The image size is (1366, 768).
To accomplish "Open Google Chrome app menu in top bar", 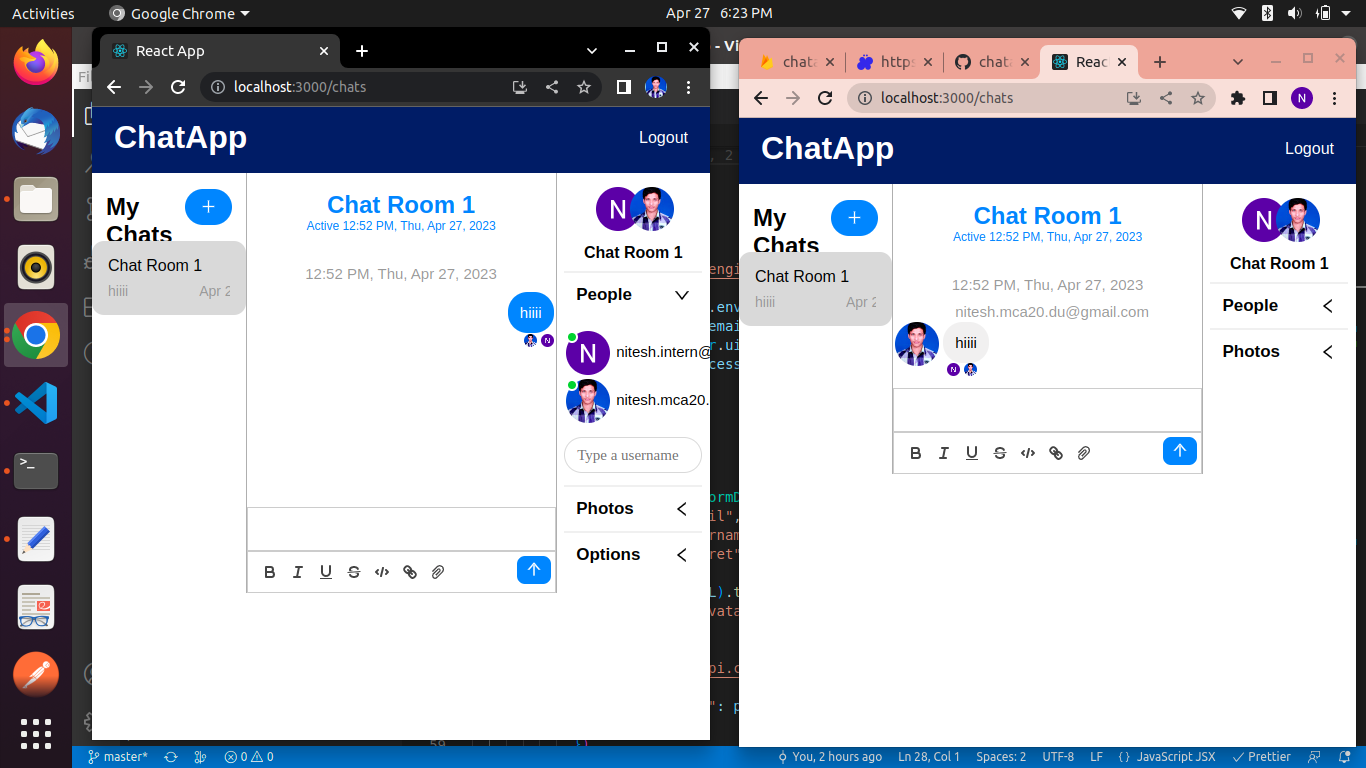I will coord(179,13).
